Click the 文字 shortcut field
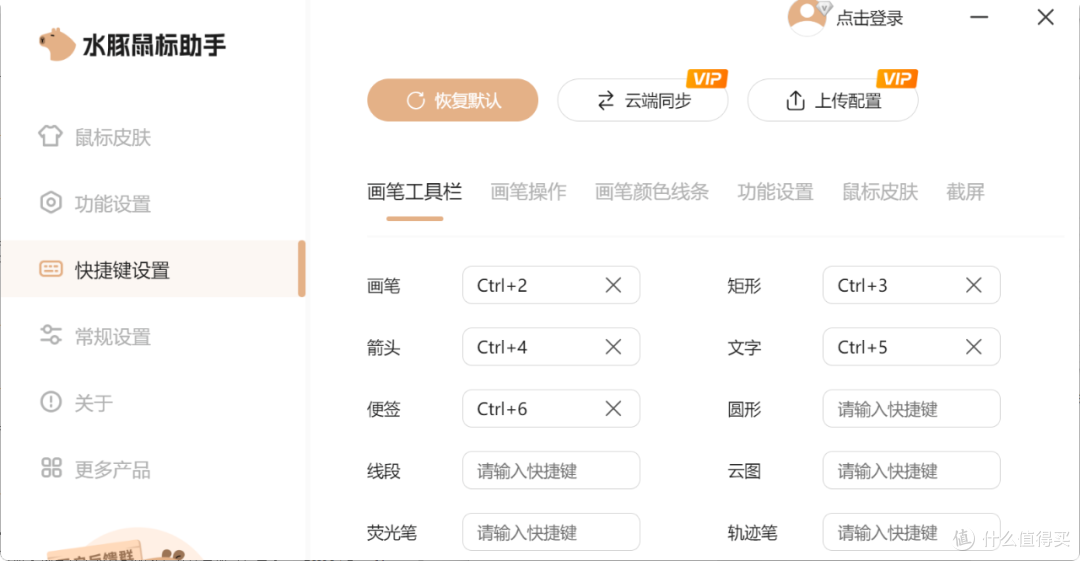The width and height of the screenshot is (1080, 561). (911, 347)
